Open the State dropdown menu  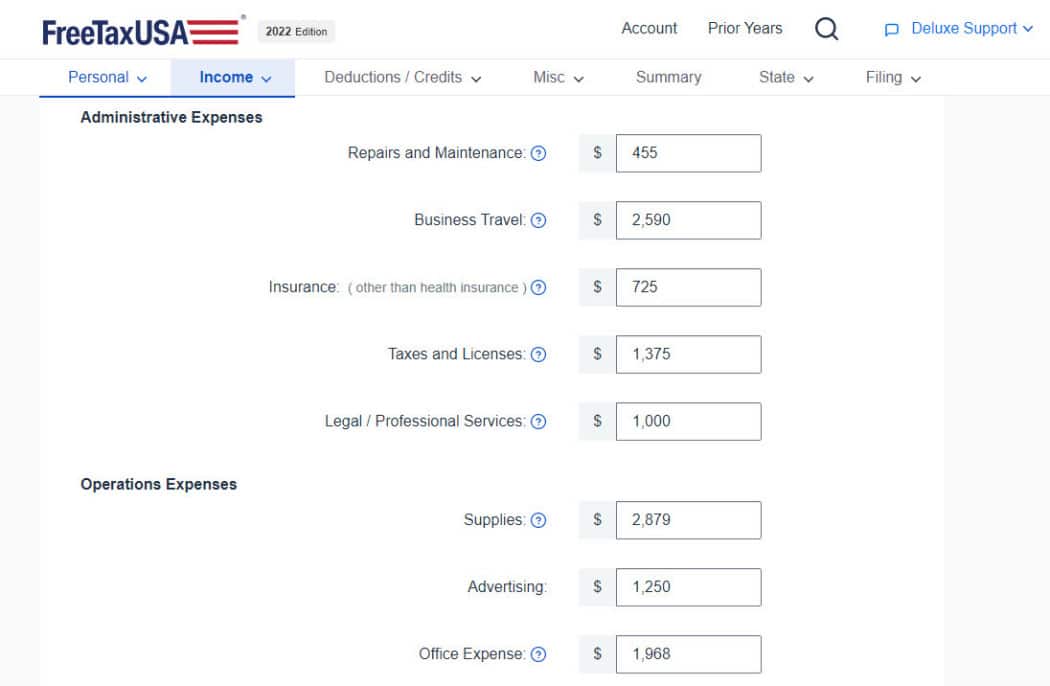click(x=786, y=78)
